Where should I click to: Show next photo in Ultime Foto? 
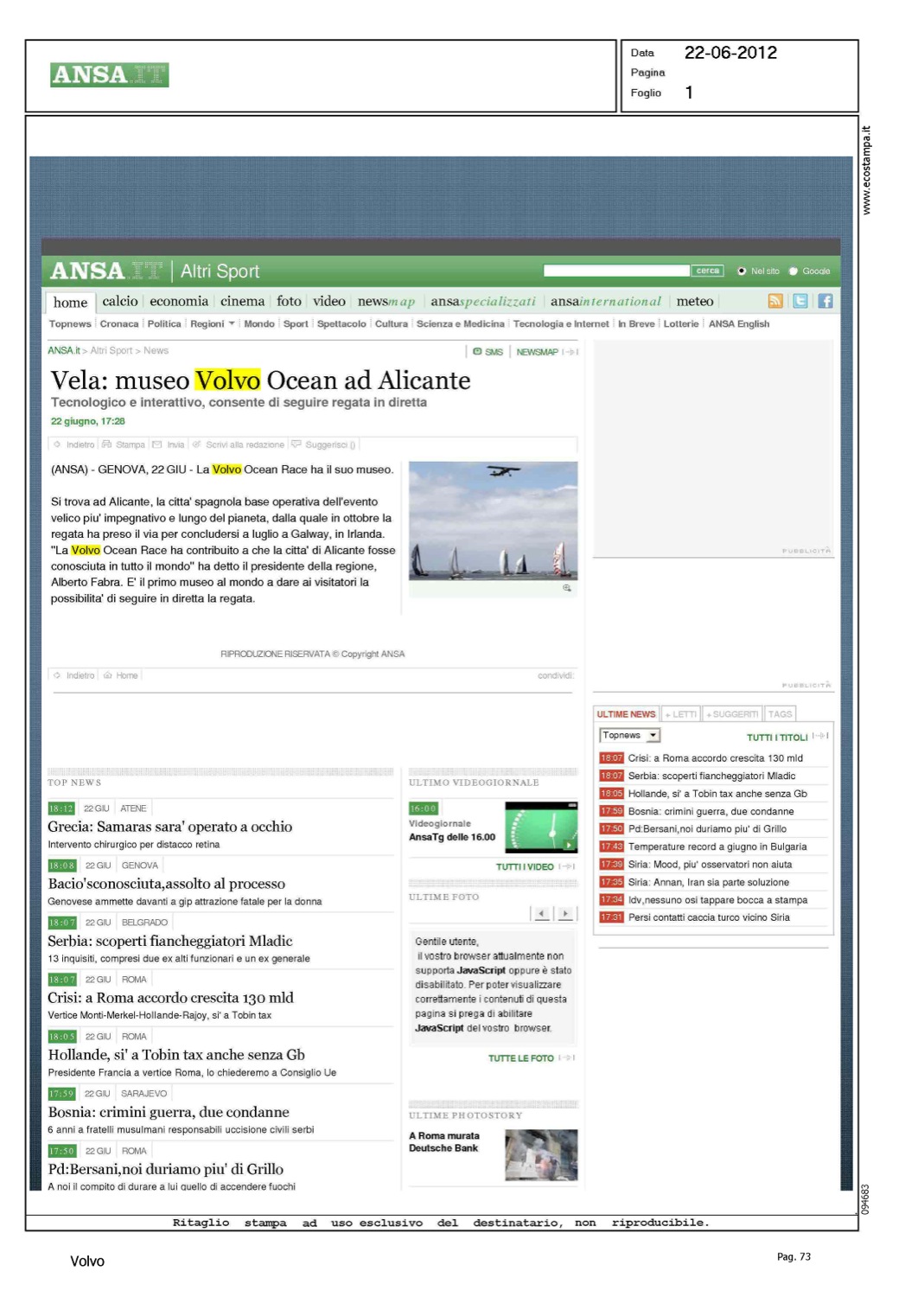565,913
